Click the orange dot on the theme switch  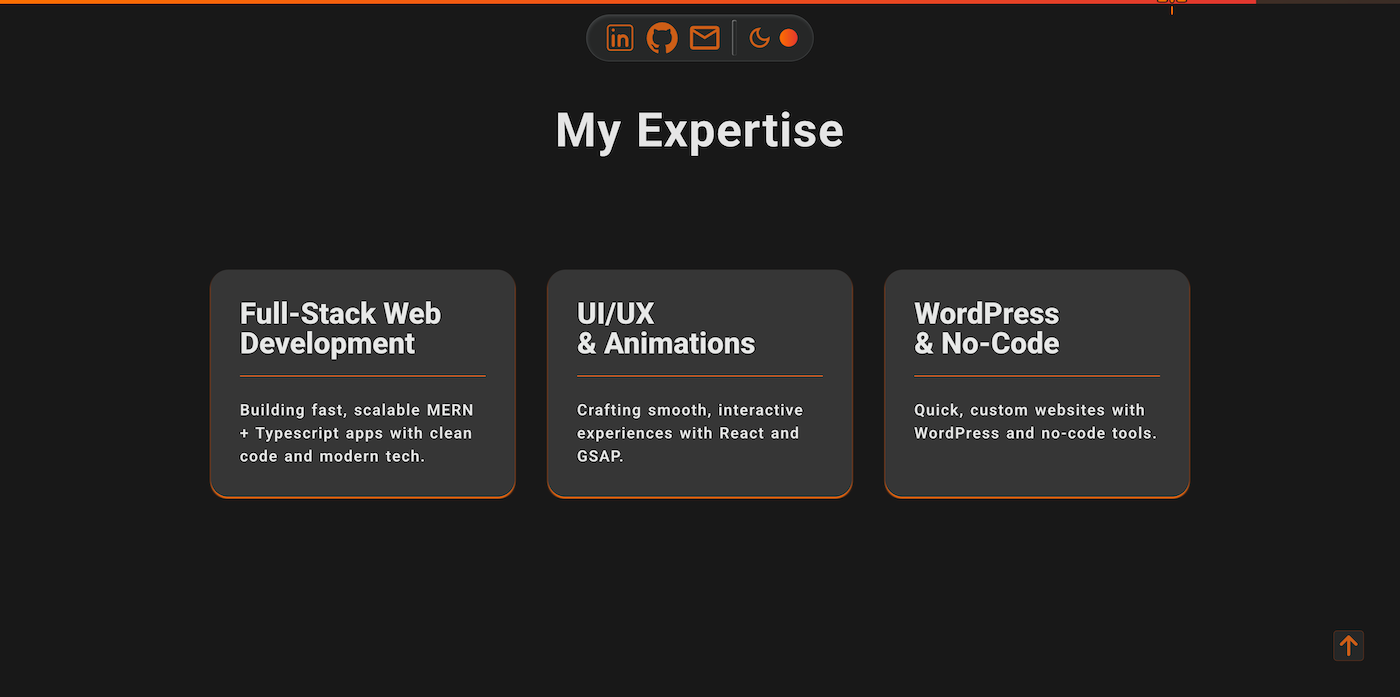coord(789,38)
